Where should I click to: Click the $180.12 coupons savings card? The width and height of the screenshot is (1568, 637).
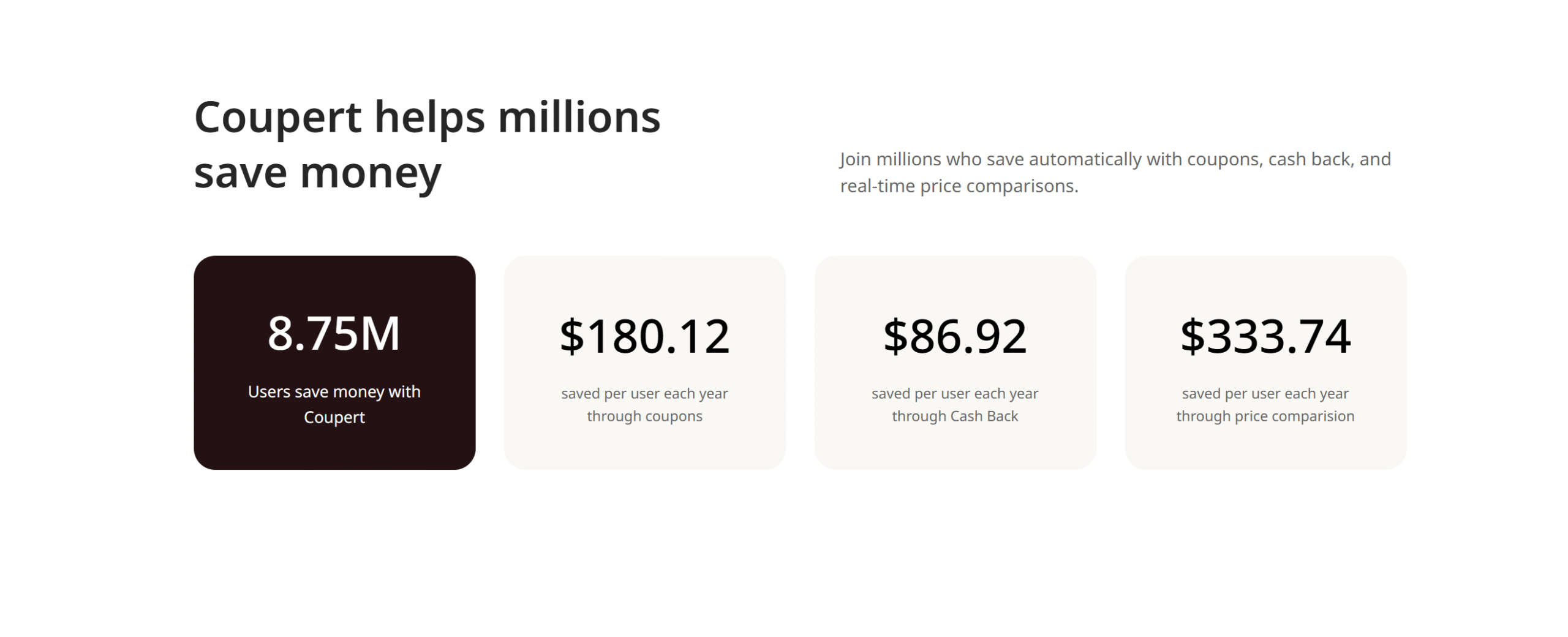pos(644,363)
